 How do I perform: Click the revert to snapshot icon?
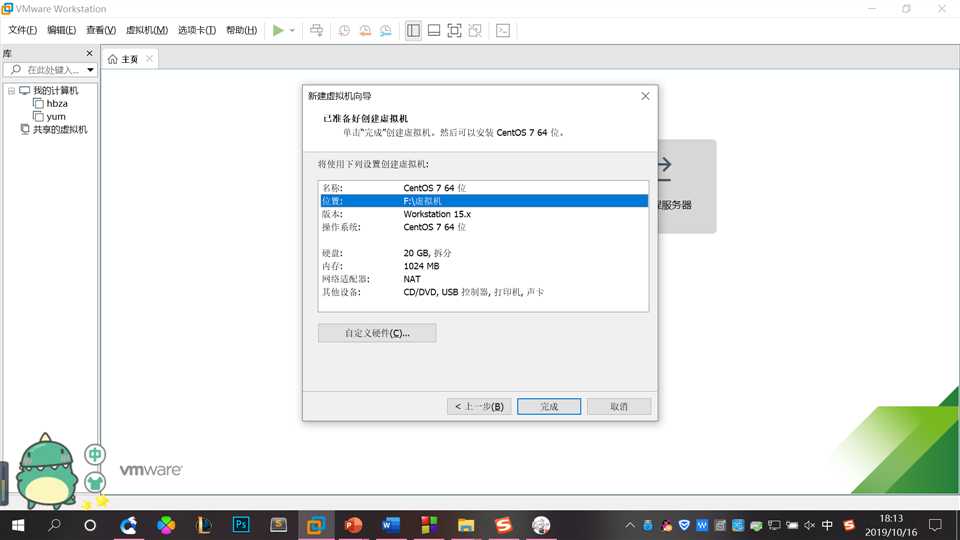[x=365, y=30]
